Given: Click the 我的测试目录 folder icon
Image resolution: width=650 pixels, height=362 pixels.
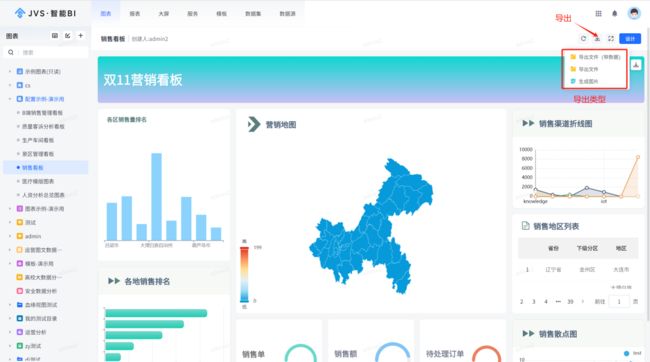Looking at the screenshot, I should pyautogui.click(x=19, y=318).
